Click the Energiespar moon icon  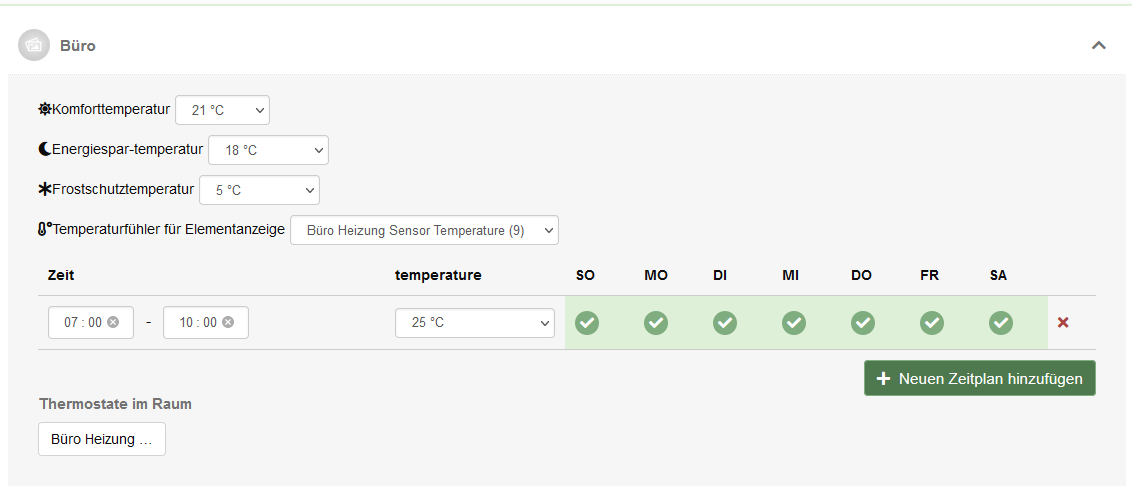click(x=45, y=149)
